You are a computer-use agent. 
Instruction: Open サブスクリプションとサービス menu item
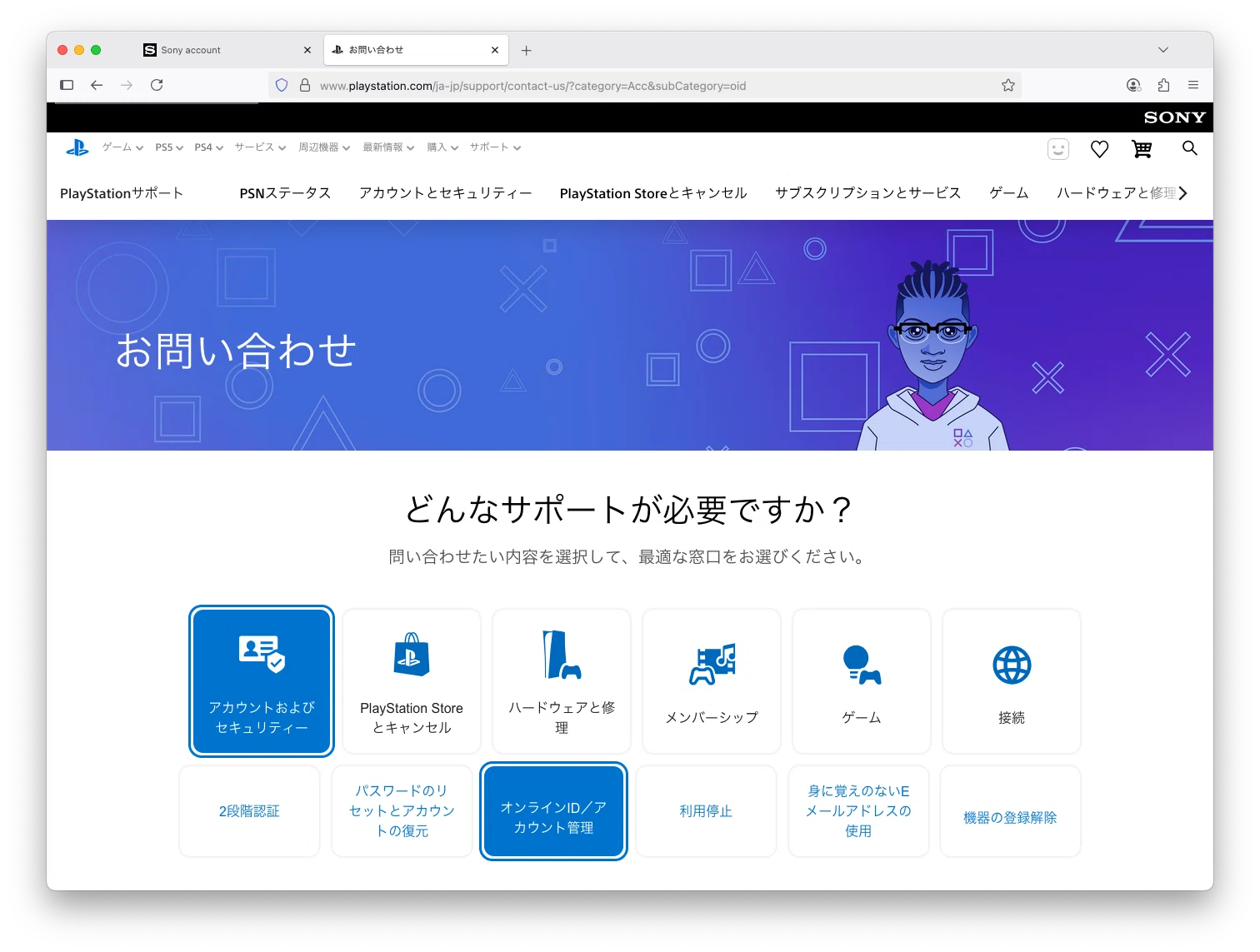(x=868, y=193)
